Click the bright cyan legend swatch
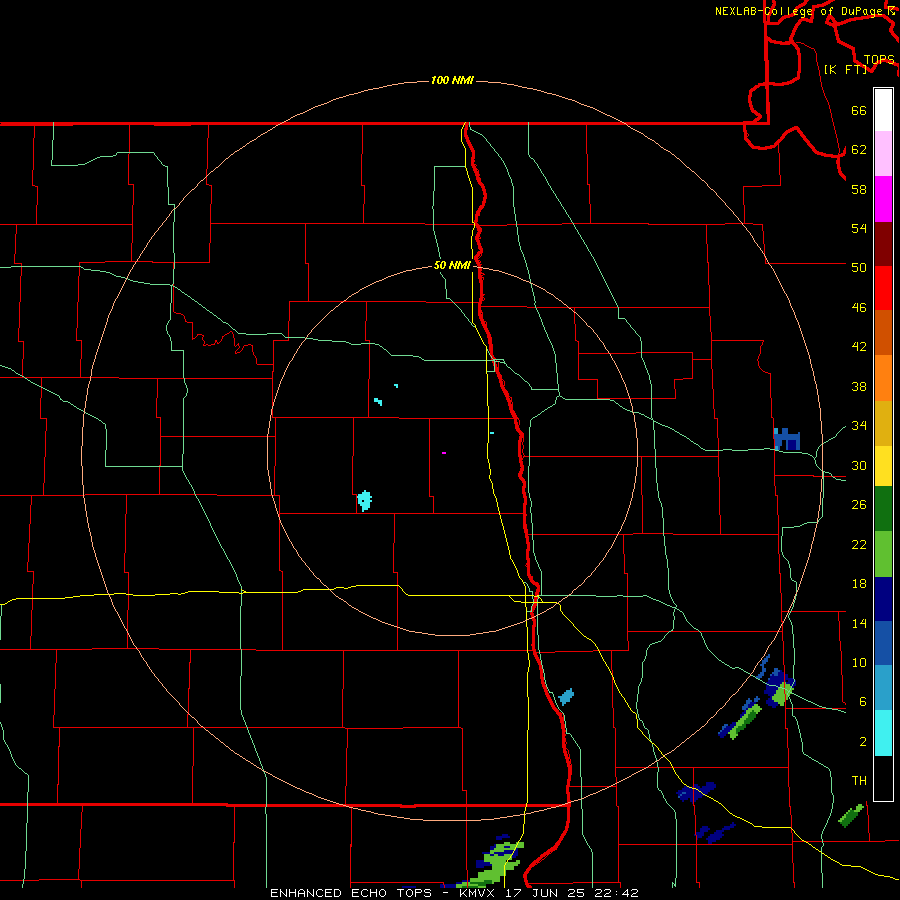 coord(883,733)
